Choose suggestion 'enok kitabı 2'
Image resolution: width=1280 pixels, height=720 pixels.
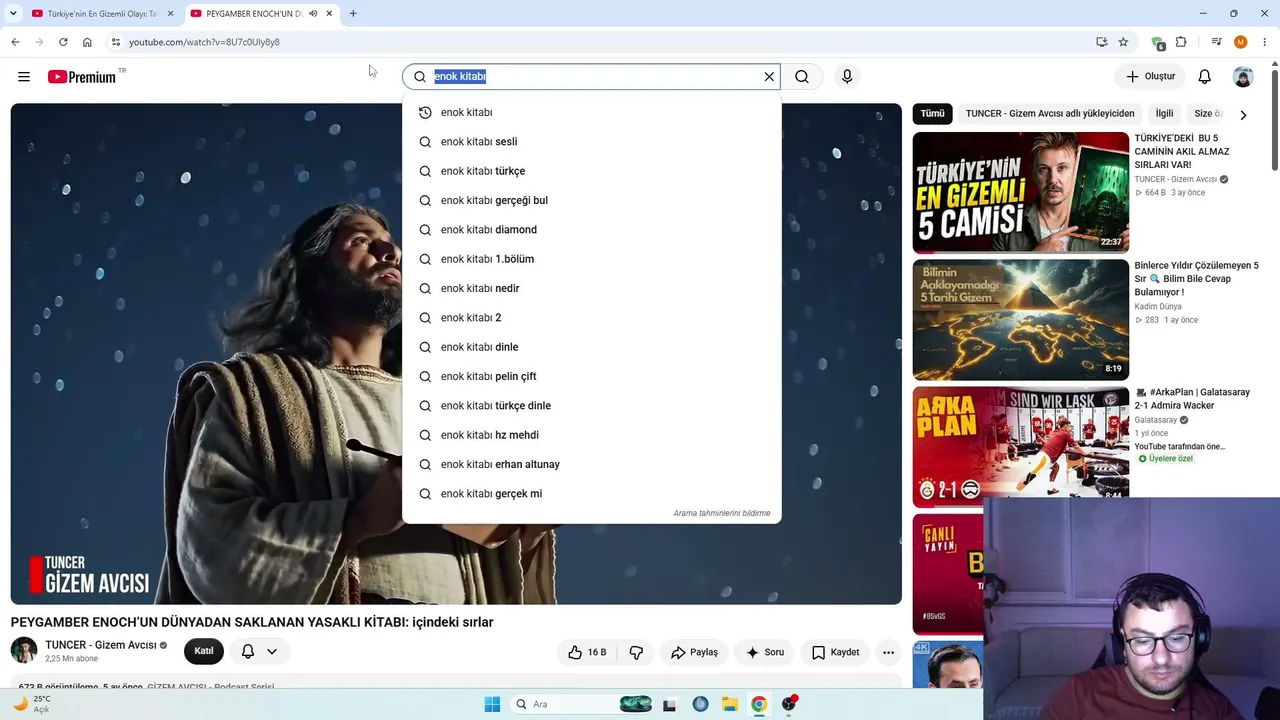[592, 318]
